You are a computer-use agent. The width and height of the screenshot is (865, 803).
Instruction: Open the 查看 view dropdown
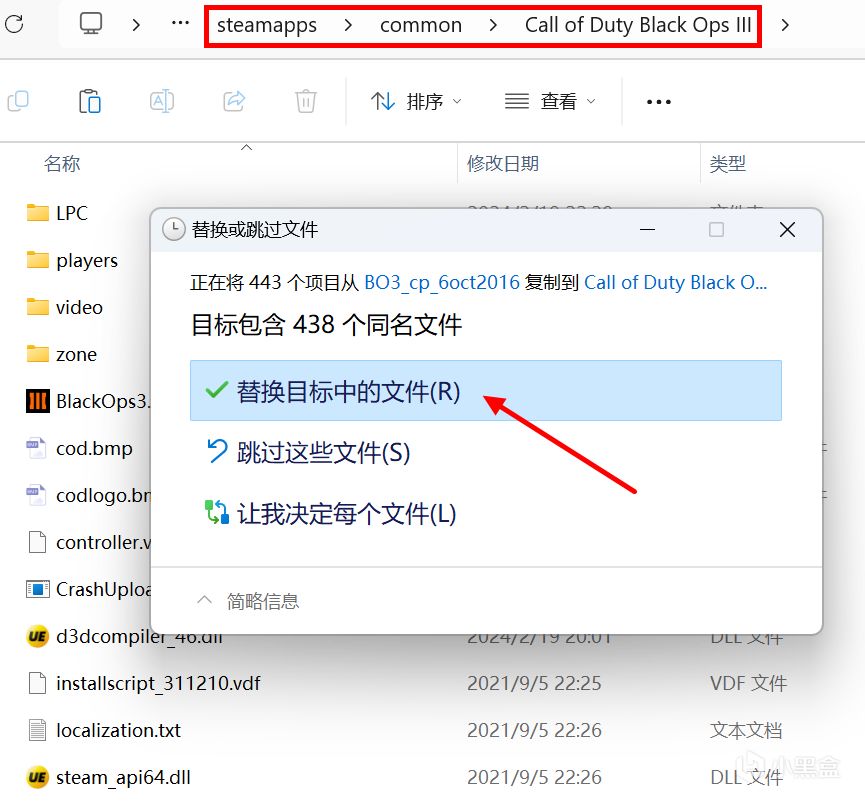point(551,101)
